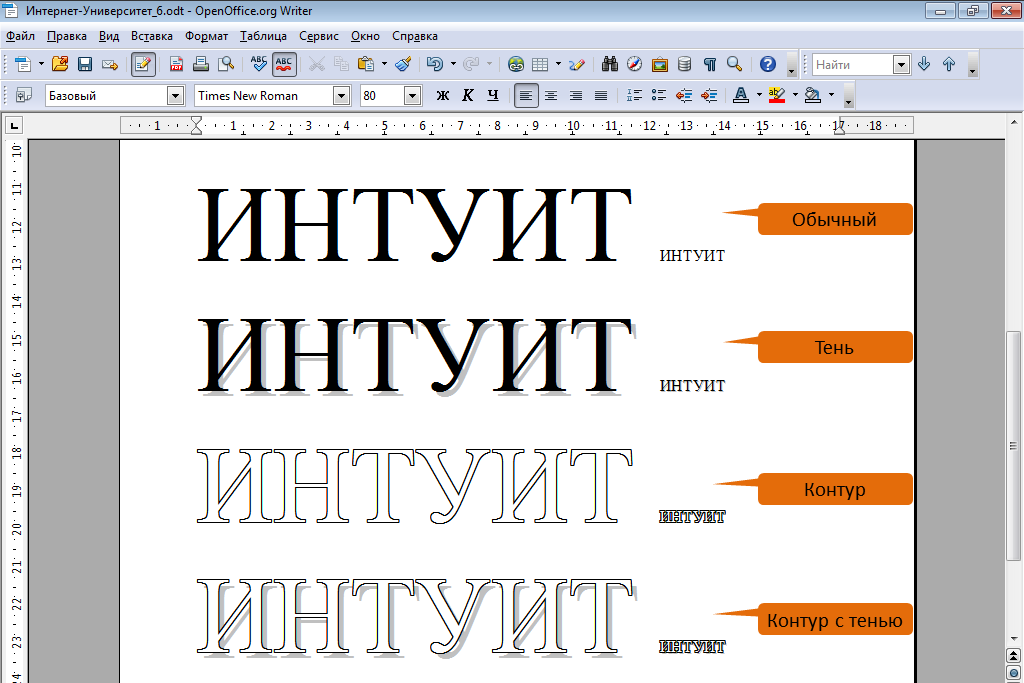Cut the selection with scissors icon

point(317,64)
